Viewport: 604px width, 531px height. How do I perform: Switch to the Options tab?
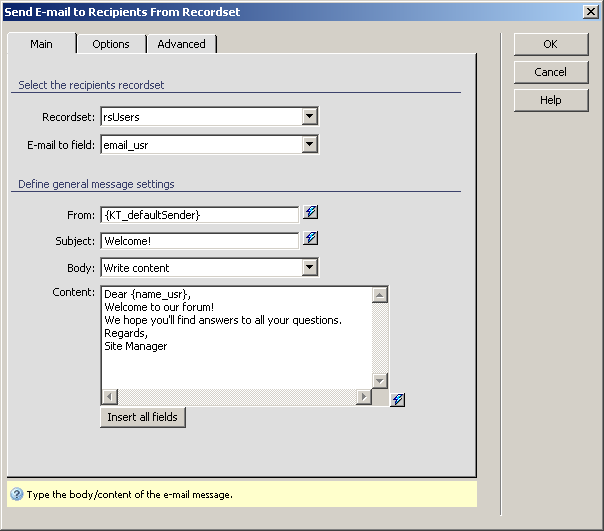(111, 44)
